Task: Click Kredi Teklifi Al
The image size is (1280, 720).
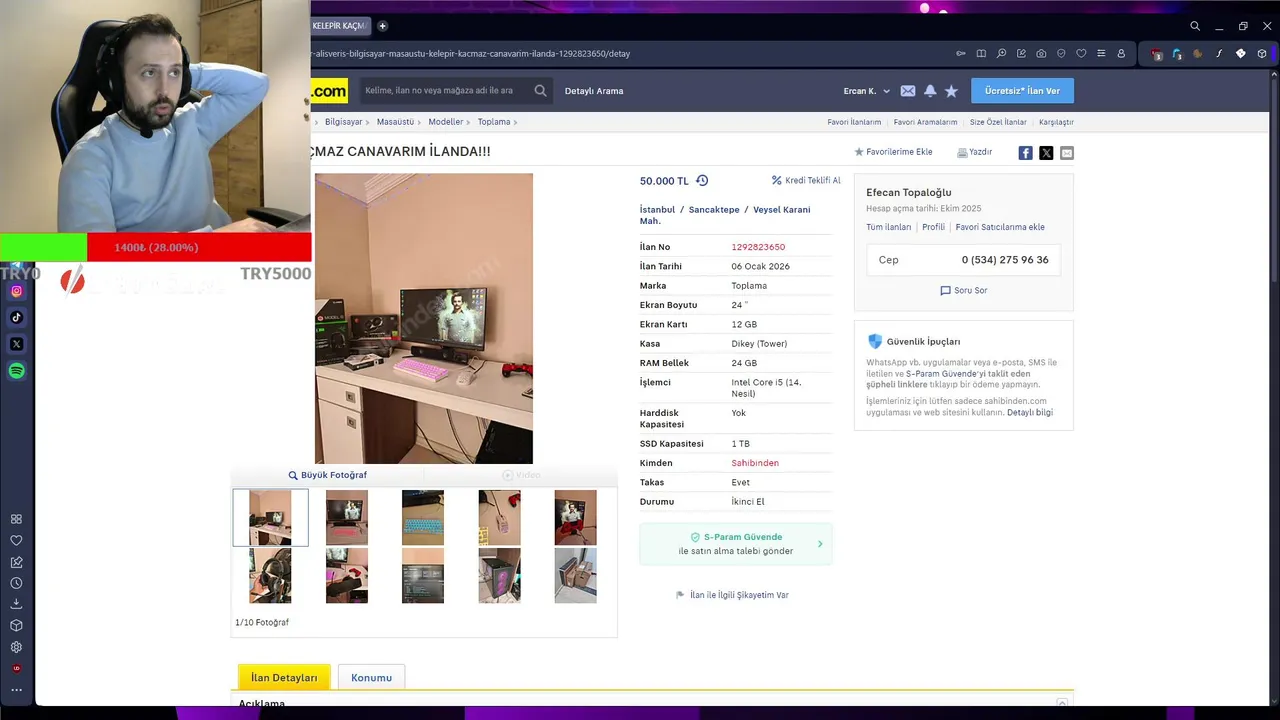Action: coord(806,181)
